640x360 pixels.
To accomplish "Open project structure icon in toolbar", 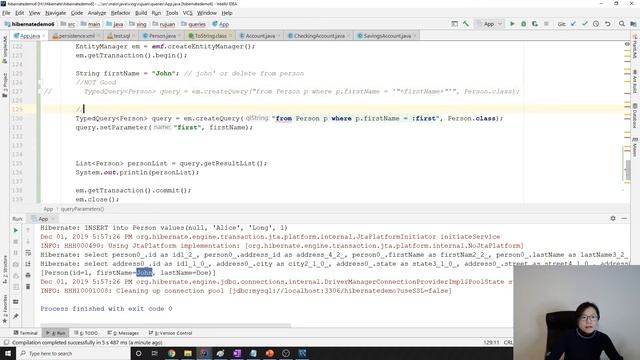I will pyautogui.click(x=633, y=24).
